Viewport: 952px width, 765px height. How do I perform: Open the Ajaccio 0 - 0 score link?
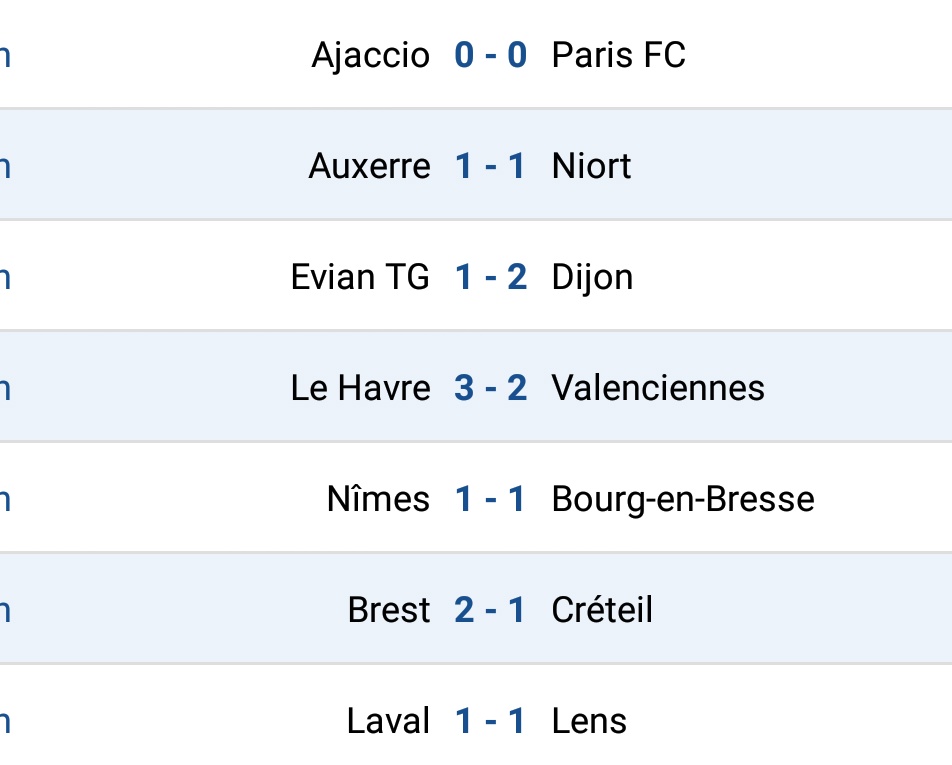click(491, 55)
